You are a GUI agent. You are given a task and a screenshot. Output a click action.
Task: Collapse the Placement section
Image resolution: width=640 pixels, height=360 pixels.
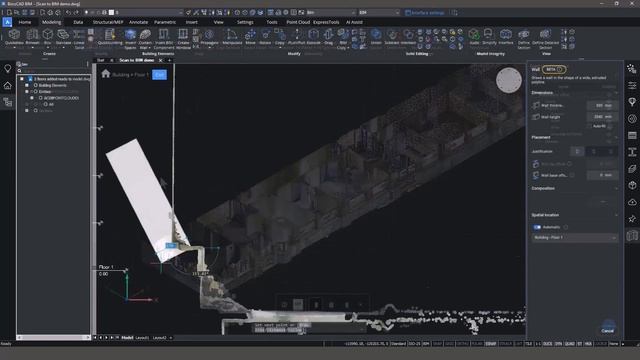click(616, 137)
